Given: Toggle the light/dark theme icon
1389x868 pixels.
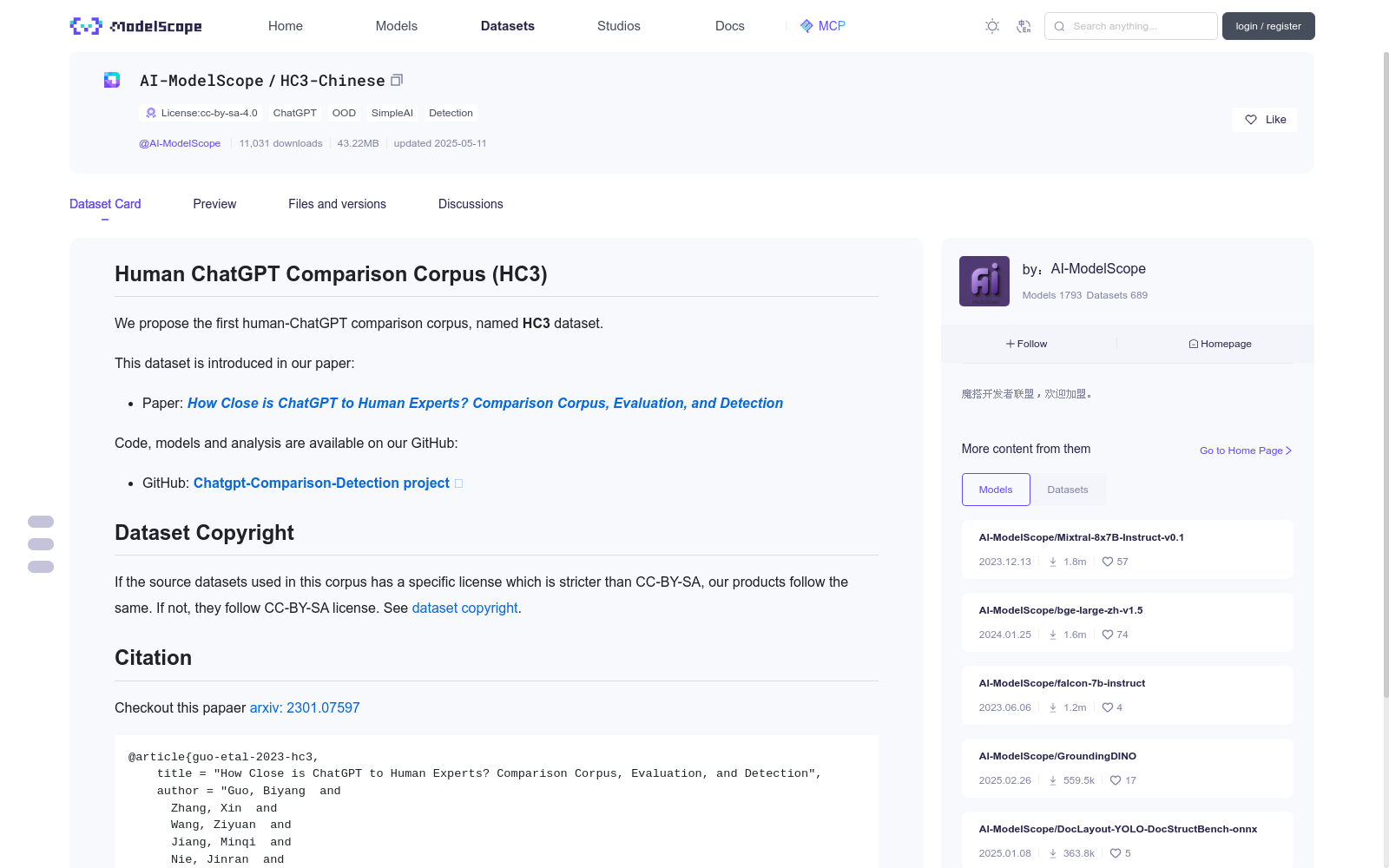Looking at the screenshot, I should pos(992,26).
